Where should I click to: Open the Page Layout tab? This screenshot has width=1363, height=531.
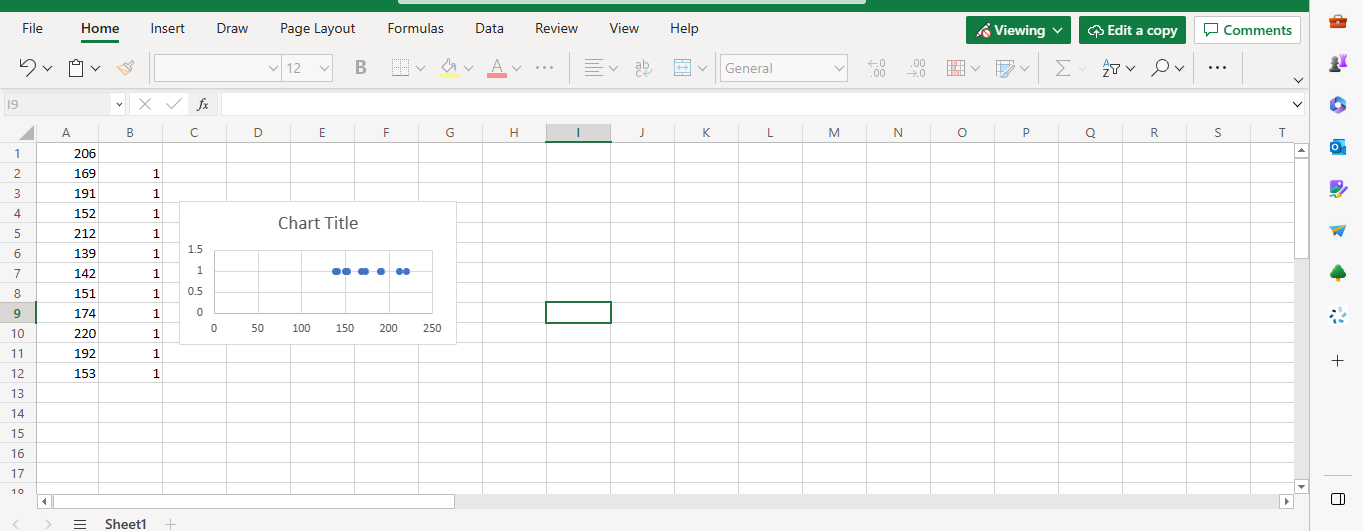click(x=318, y=29)
